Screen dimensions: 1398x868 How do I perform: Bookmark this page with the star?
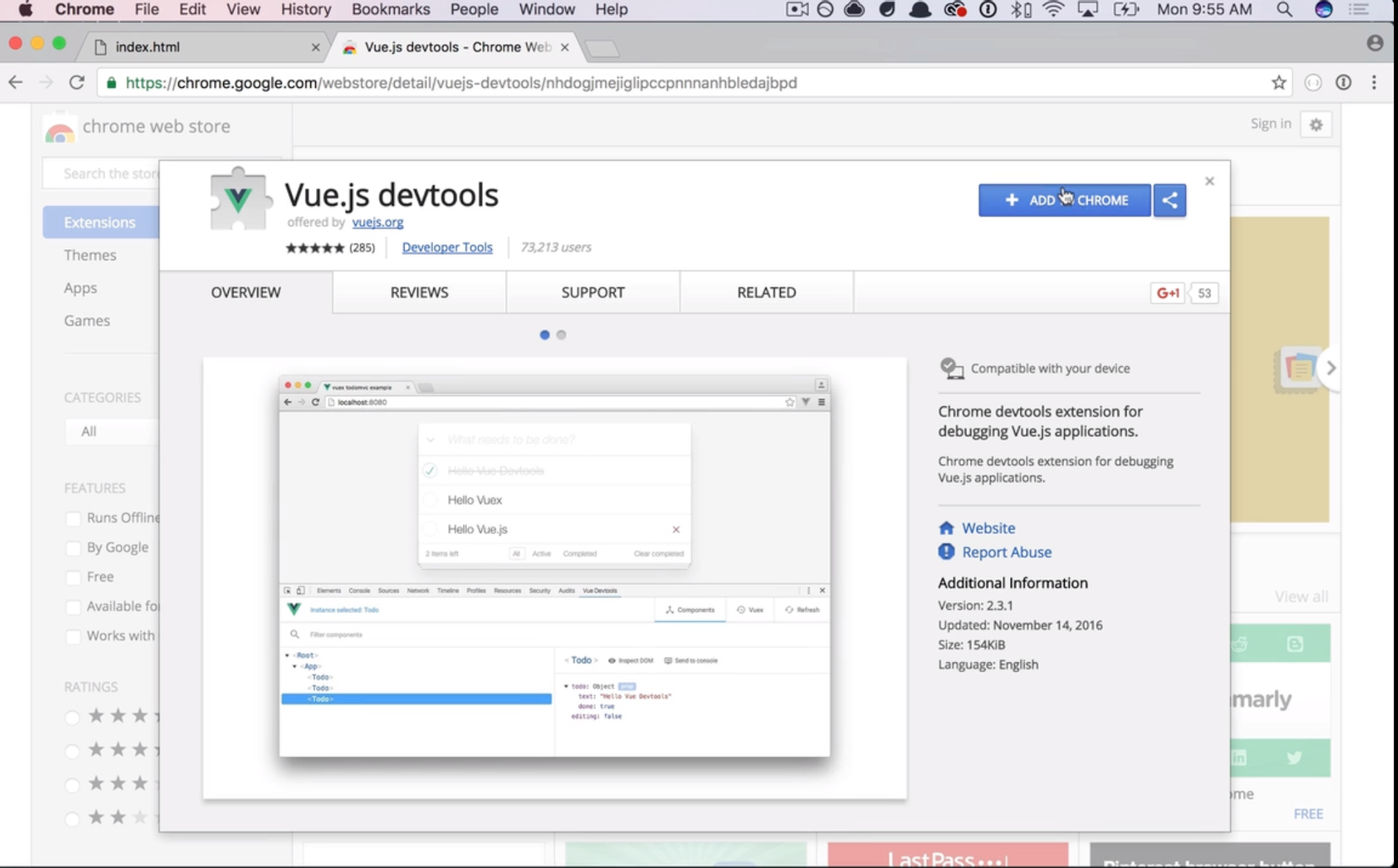[x=1279, y=82]
